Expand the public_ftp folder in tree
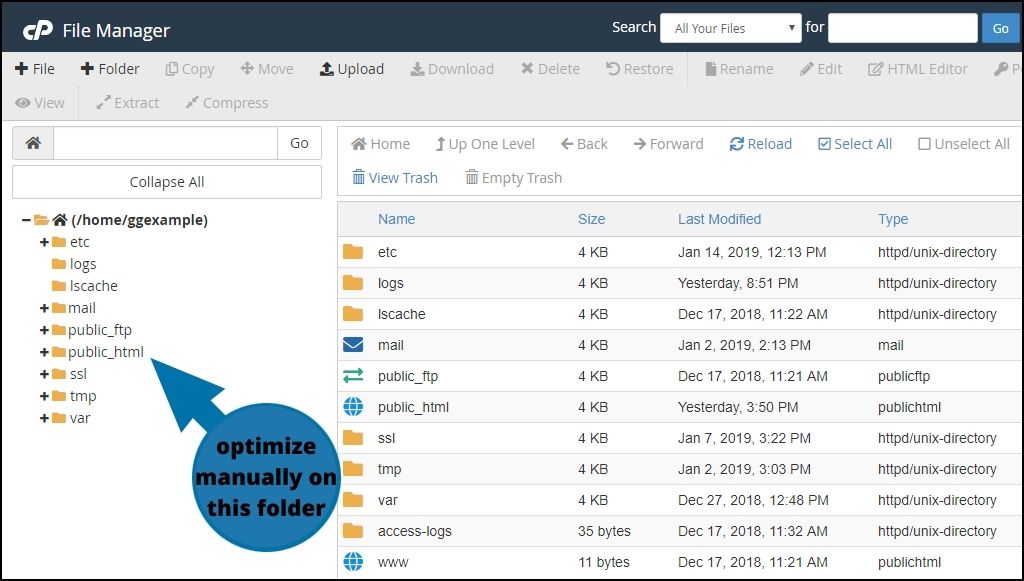 click(44, 330)
